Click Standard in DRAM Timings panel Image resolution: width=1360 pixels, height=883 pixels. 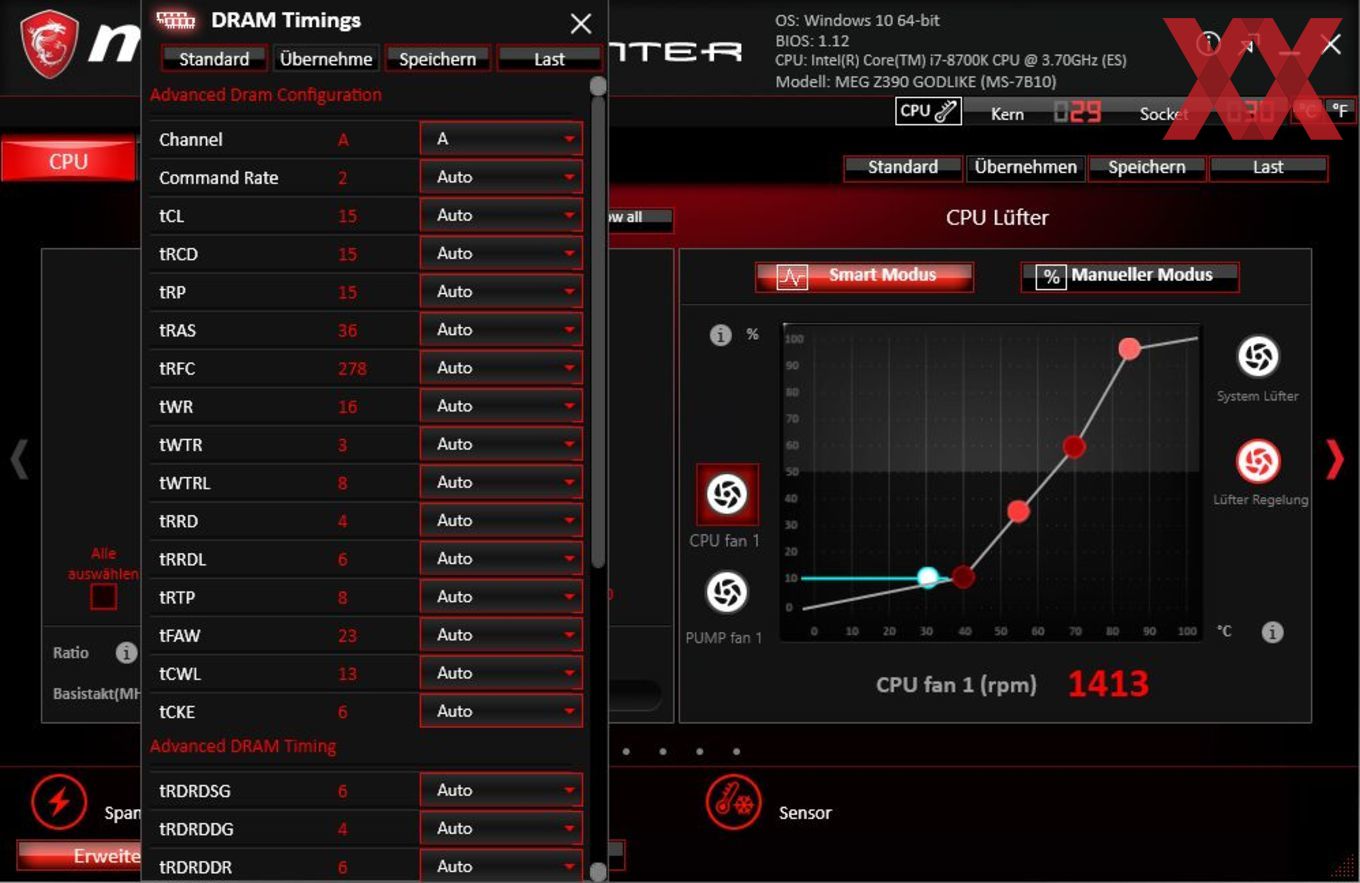[214, 59]
